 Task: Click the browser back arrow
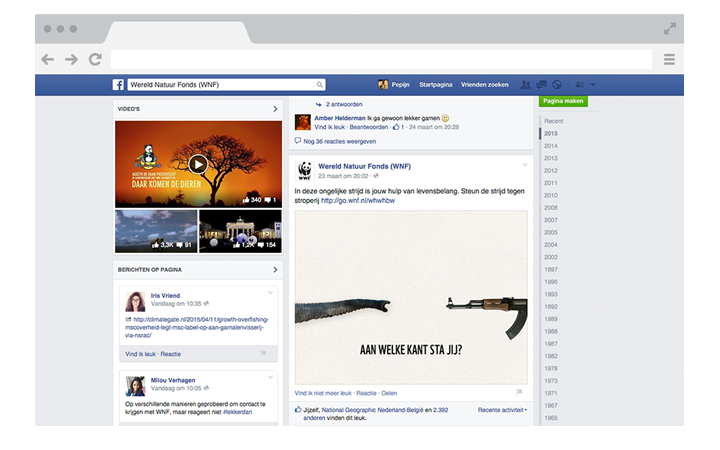(x=48, y=59)
